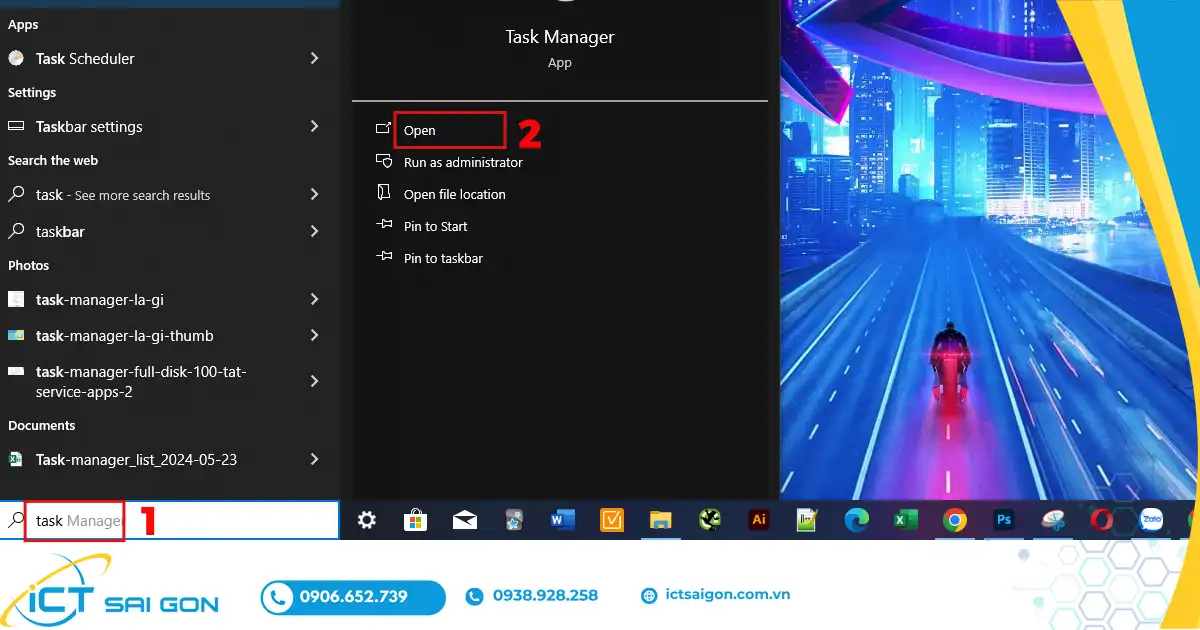The image size is (1200, 630).
Task: Expand task-manager-la-gi-thumb photo arrow
Action: click(314, 335)
